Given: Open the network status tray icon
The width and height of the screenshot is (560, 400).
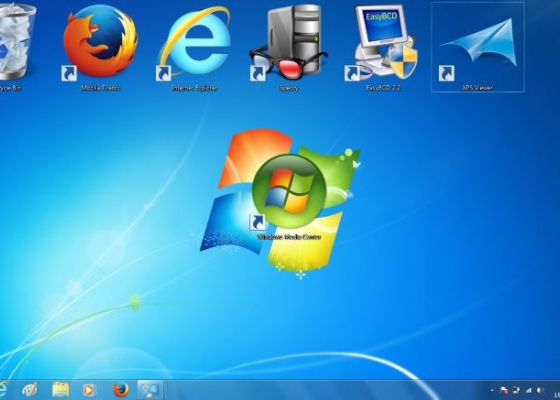Looking at the screenshot, I should click(x=516, y=390).
